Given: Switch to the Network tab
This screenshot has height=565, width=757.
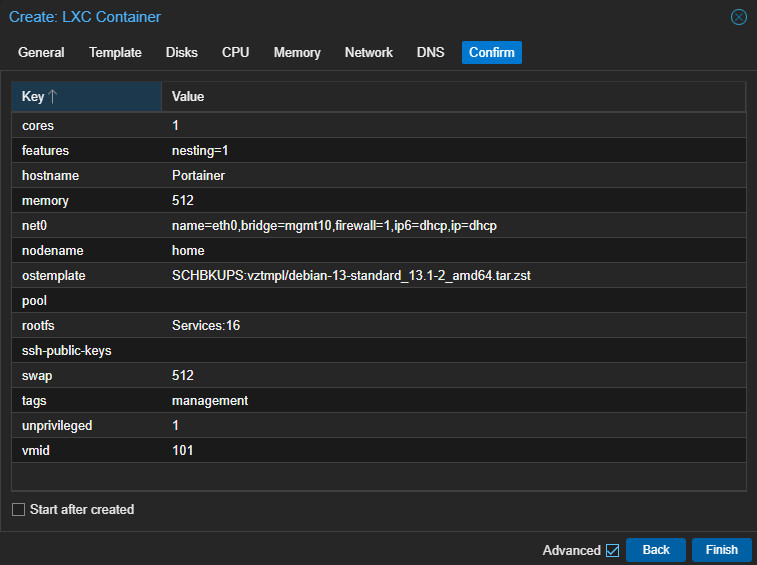Looking at the screenshot, I should coord(369,52).
